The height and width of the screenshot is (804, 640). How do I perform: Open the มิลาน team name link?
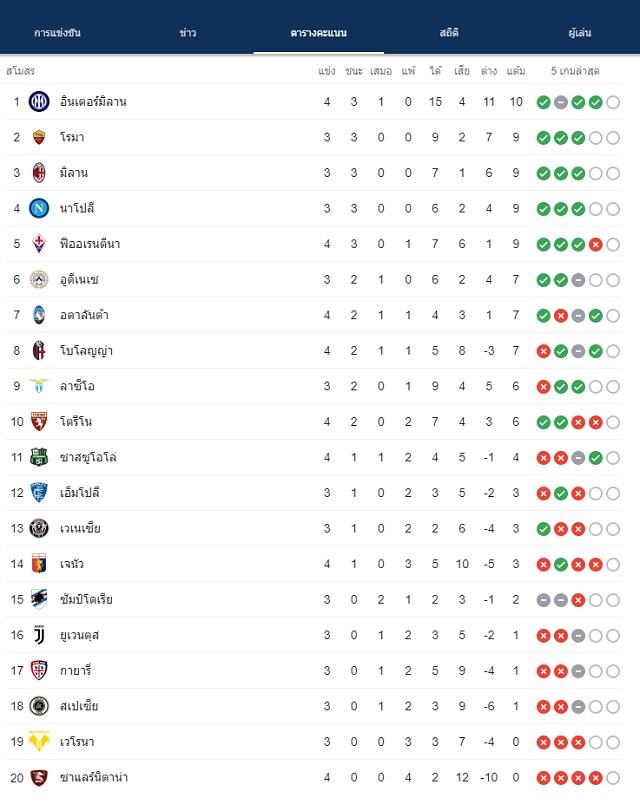[x=74, y=173]
